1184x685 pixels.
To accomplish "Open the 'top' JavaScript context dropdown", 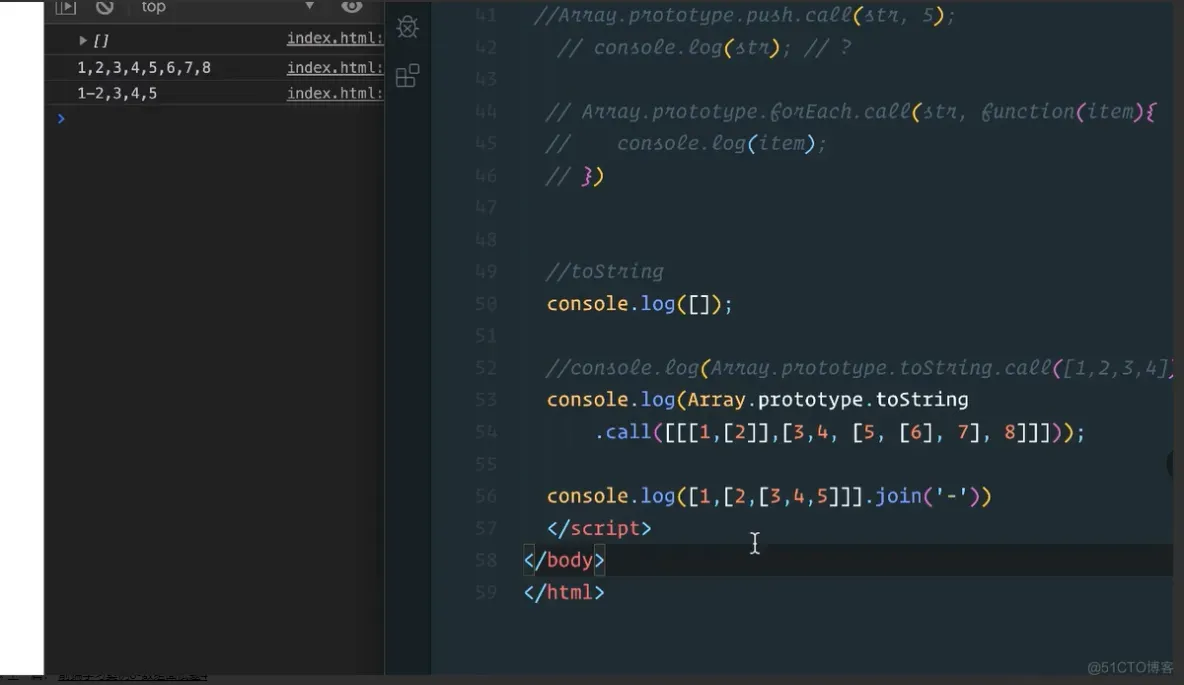I will pos(227,7).
